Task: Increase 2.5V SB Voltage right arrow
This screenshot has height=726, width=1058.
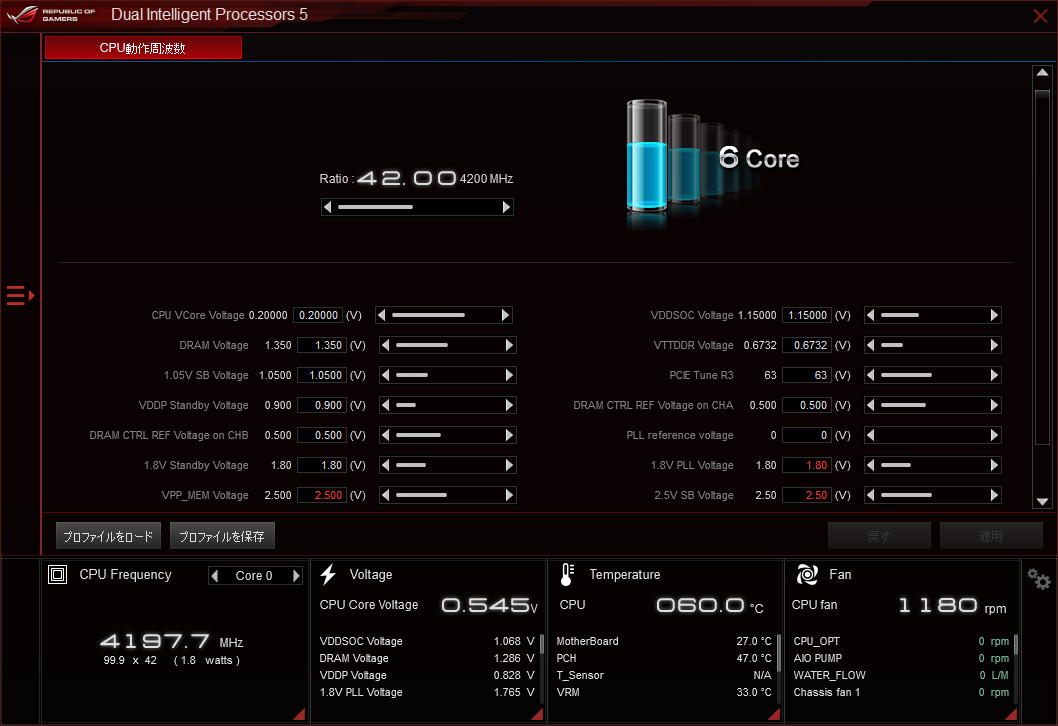Action: tap(994, 495)
